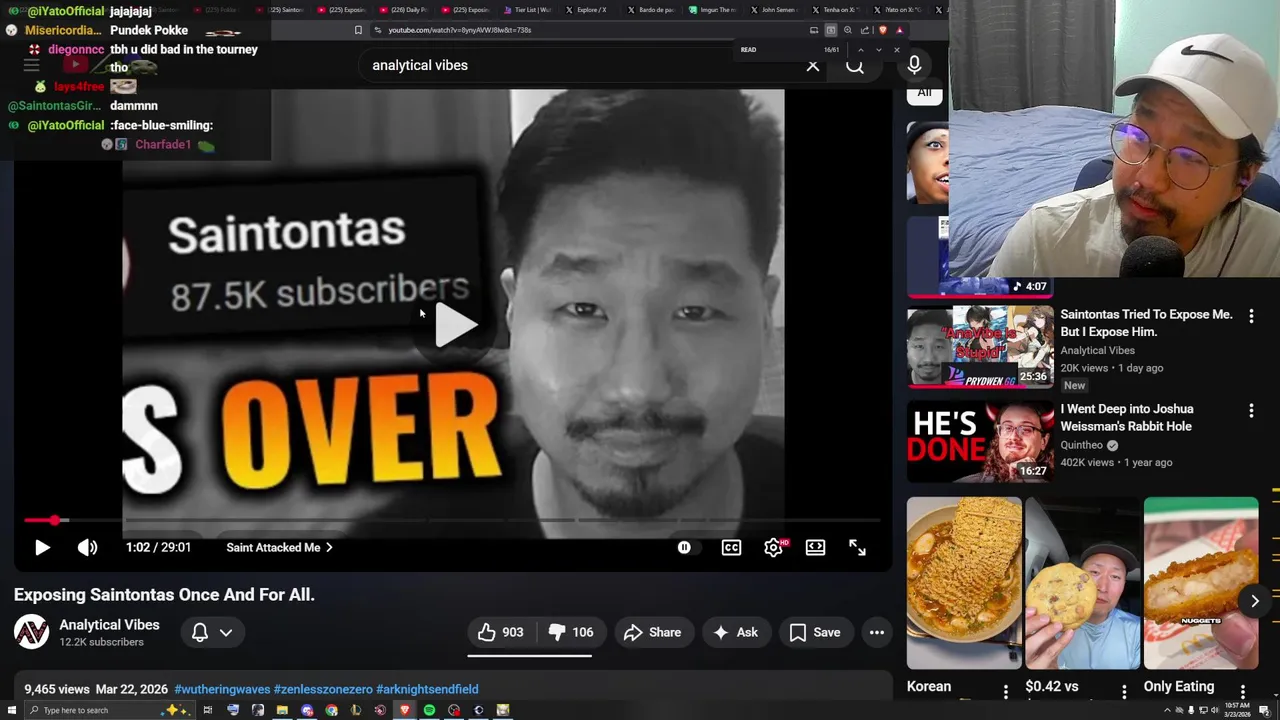Viewport: 1280px width, 720px height.
Task: Enter fullscreen mode
Action: coord(858,547)
